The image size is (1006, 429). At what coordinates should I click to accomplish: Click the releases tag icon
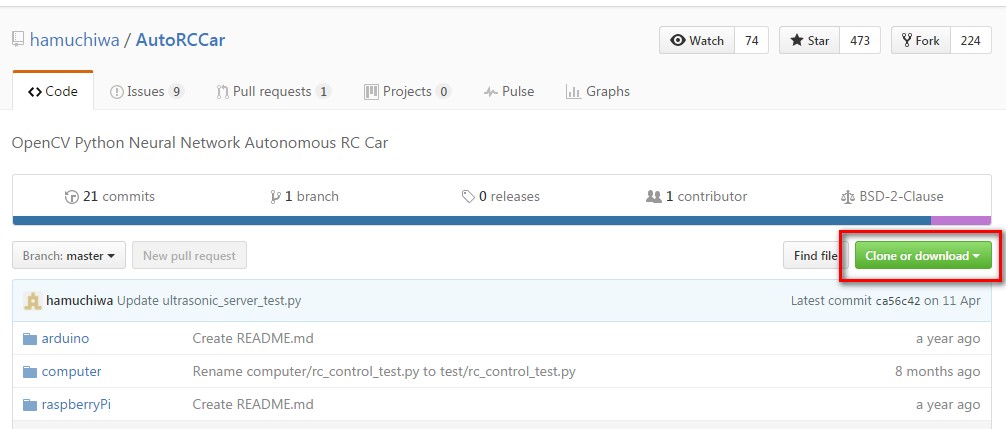pos(468,197)
